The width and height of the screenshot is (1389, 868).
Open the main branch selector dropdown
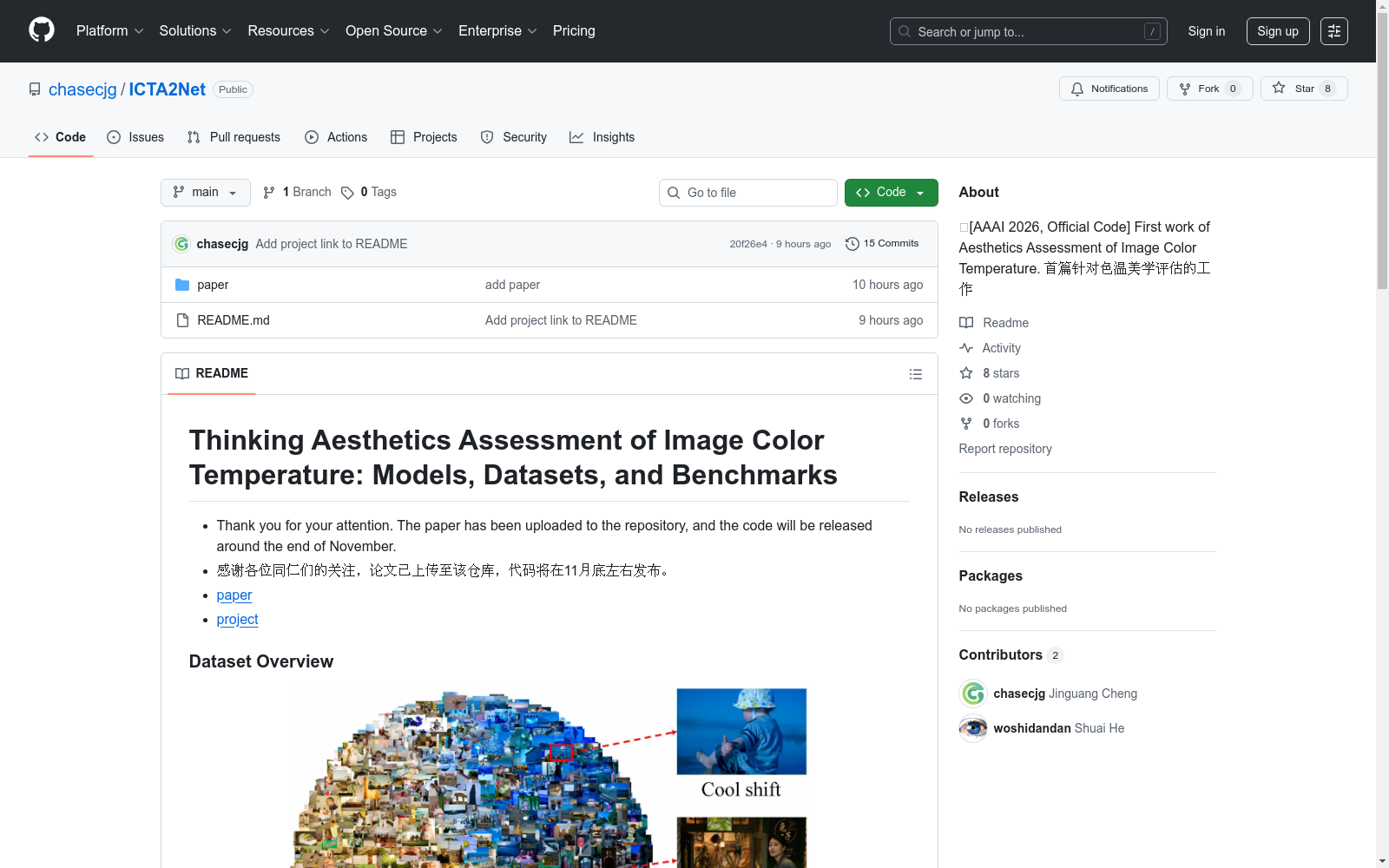click(206, 193)
